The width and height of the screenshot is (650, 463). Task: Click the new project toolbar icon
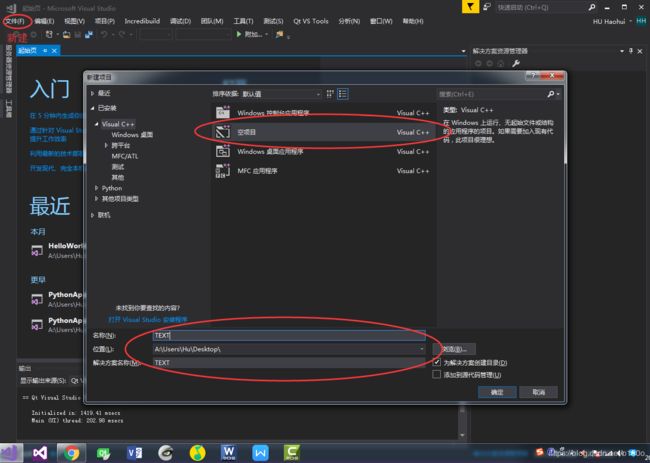tap(50, 35)
